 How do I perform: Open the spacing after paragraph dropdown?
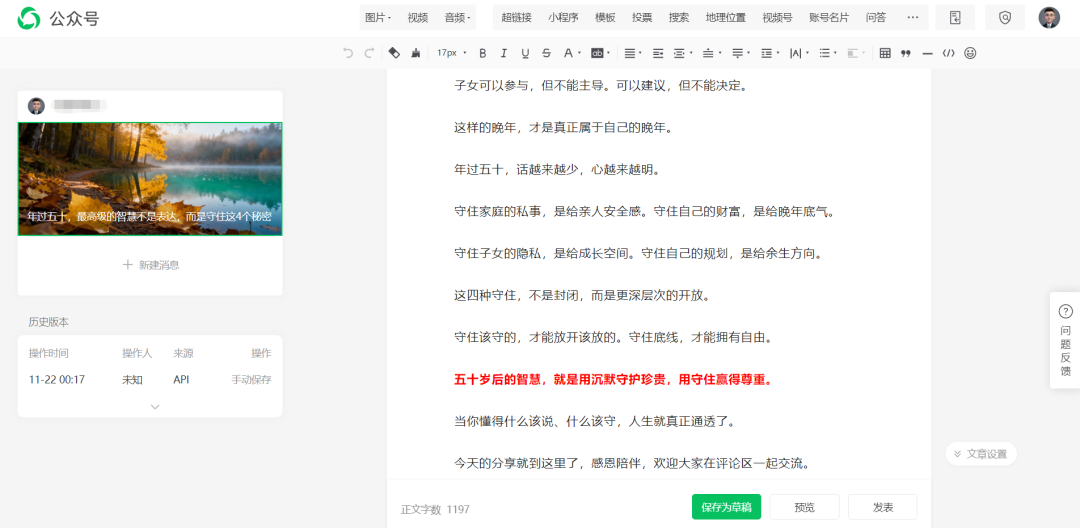(740, 53)
